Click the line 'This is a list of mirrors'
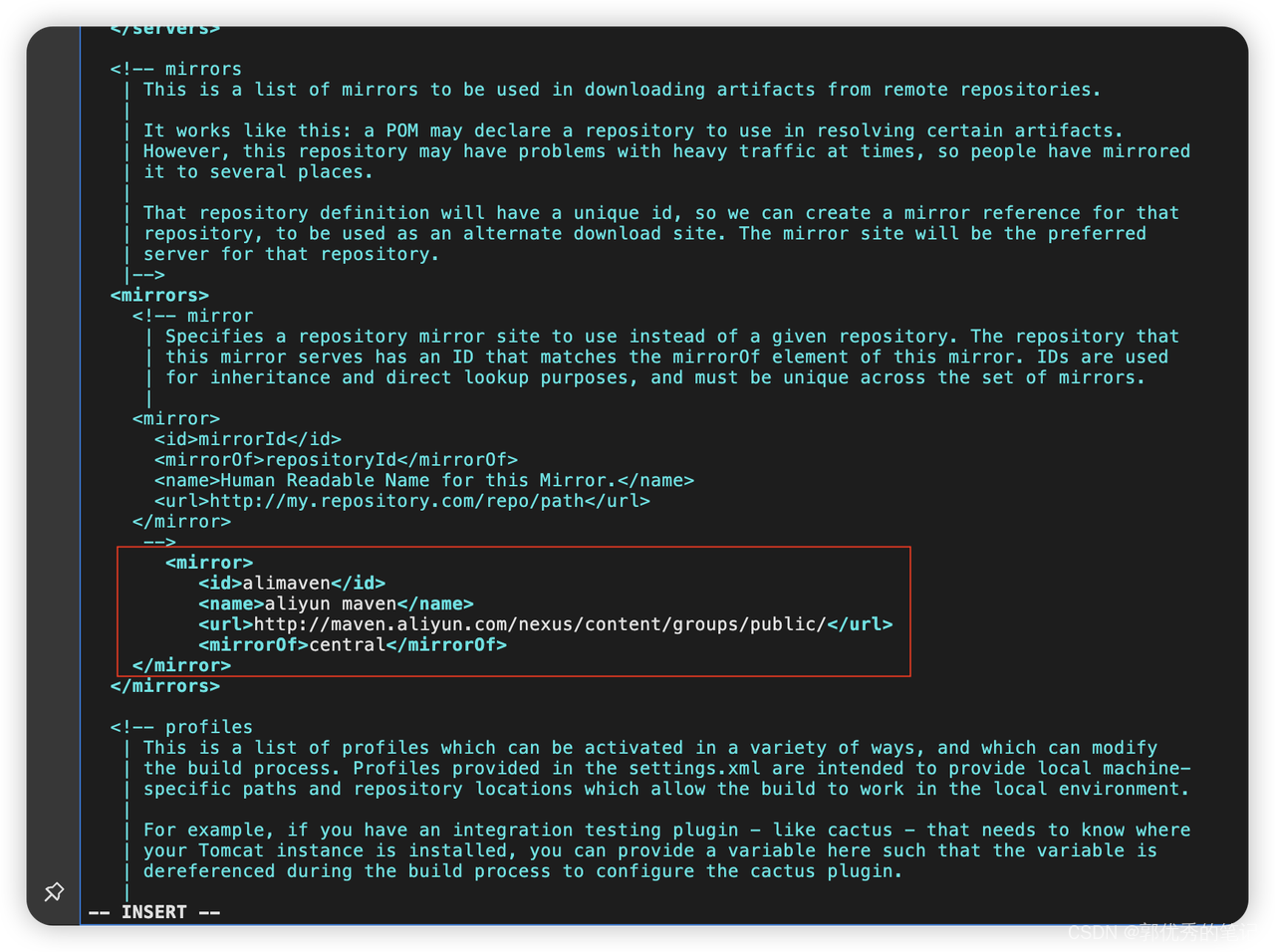Image resolution: width=1275 pixels, height=952 pixels. point(623,90)
